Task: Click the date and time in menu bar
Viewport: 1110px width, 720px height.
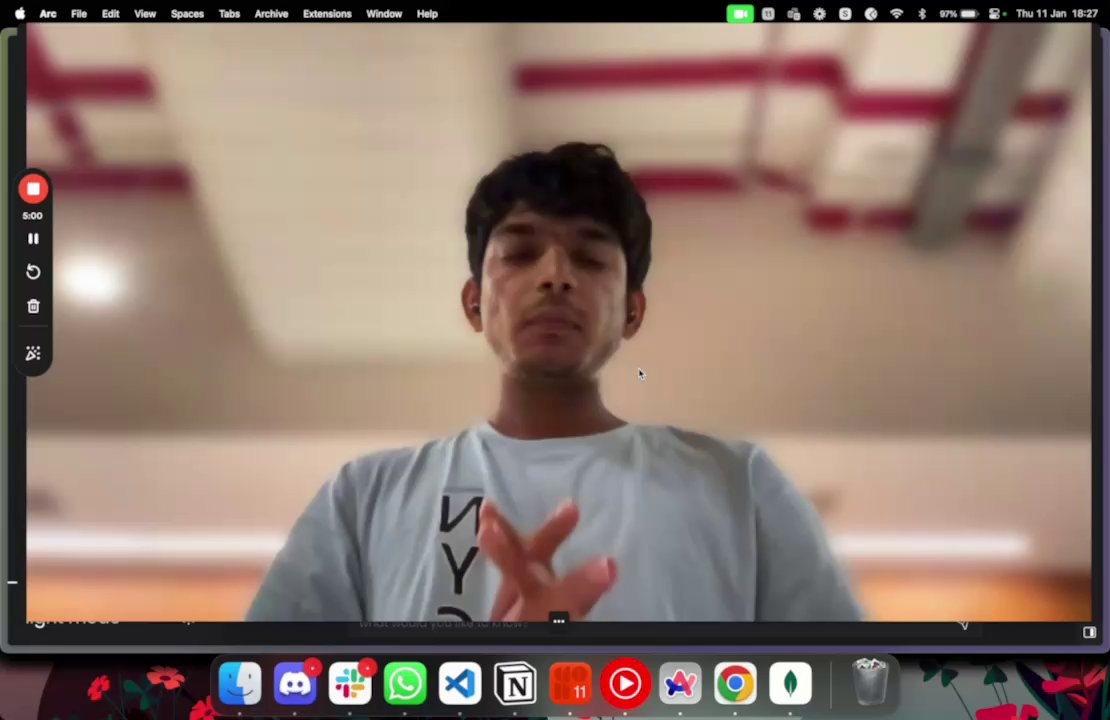Action: tap(1056, 14)
